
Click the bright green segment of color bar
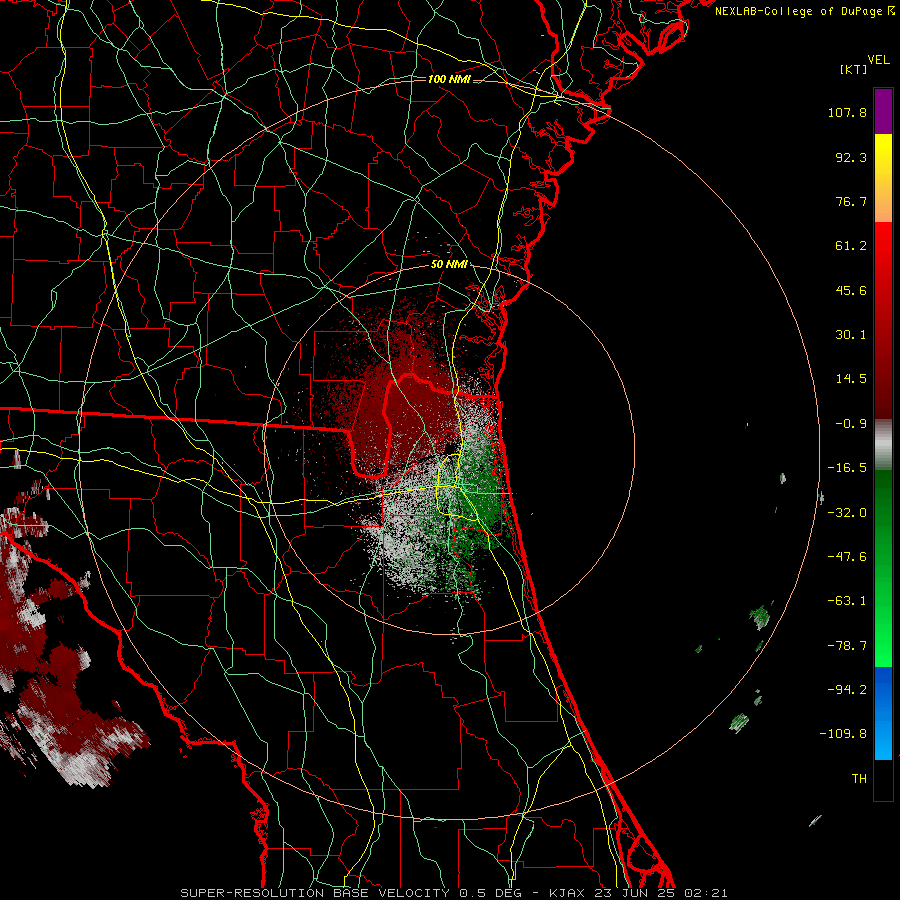click(x=883, y=568)
